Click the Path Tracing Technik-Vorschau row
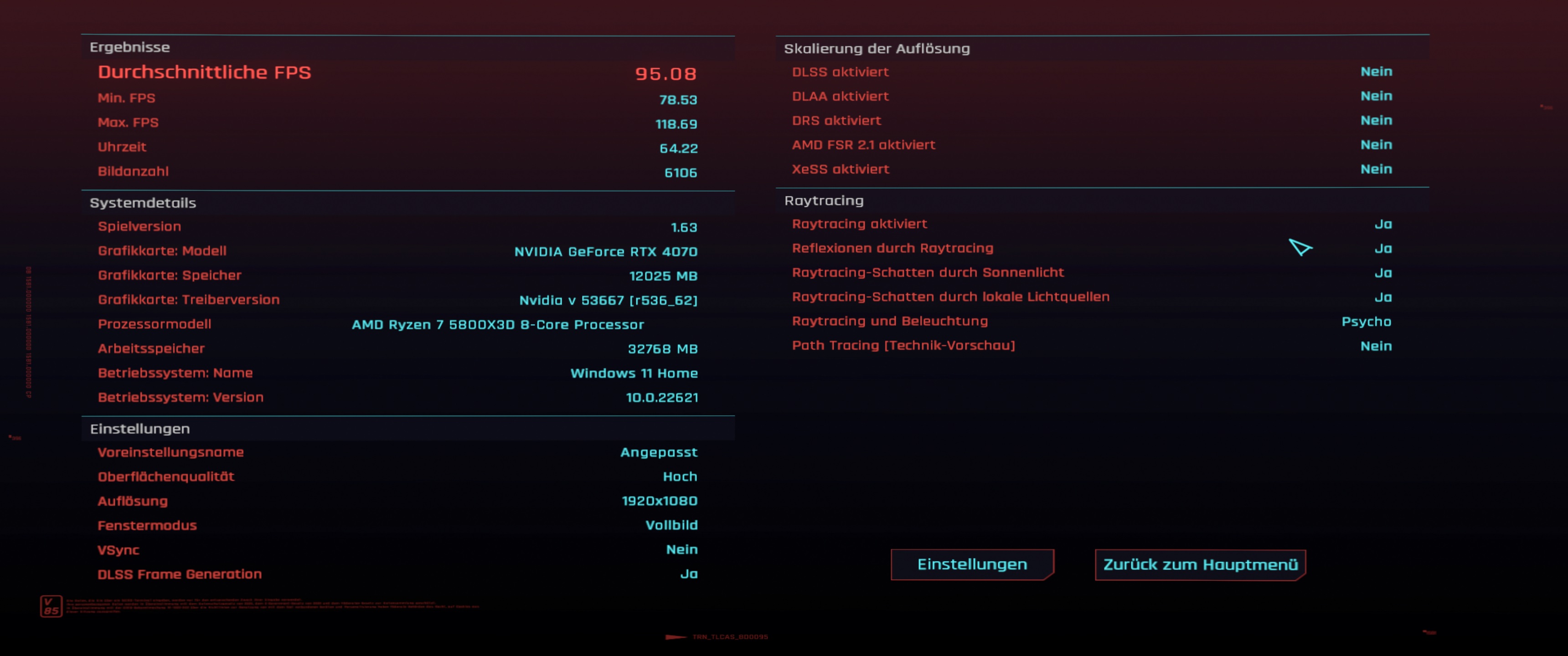 (x=903, y=346)
